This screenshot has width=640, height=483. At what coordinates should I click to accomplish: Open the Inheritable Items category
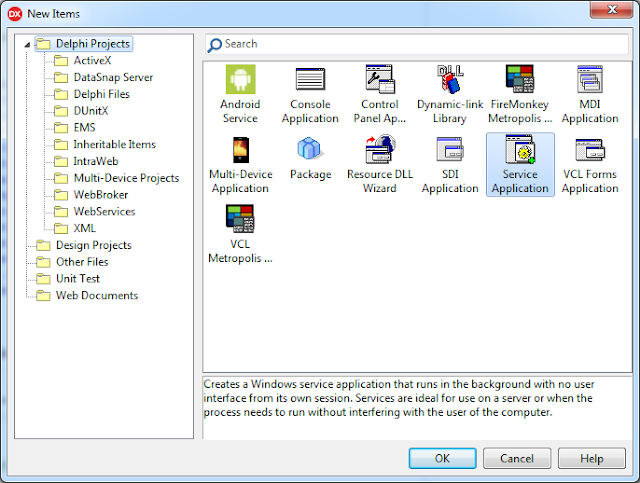click(114, 145)
